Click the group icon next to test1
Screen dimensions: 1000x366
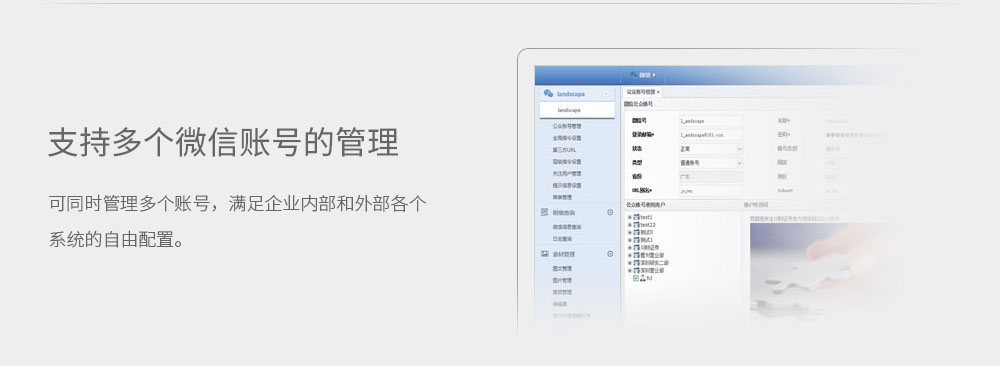pos(636,217)
